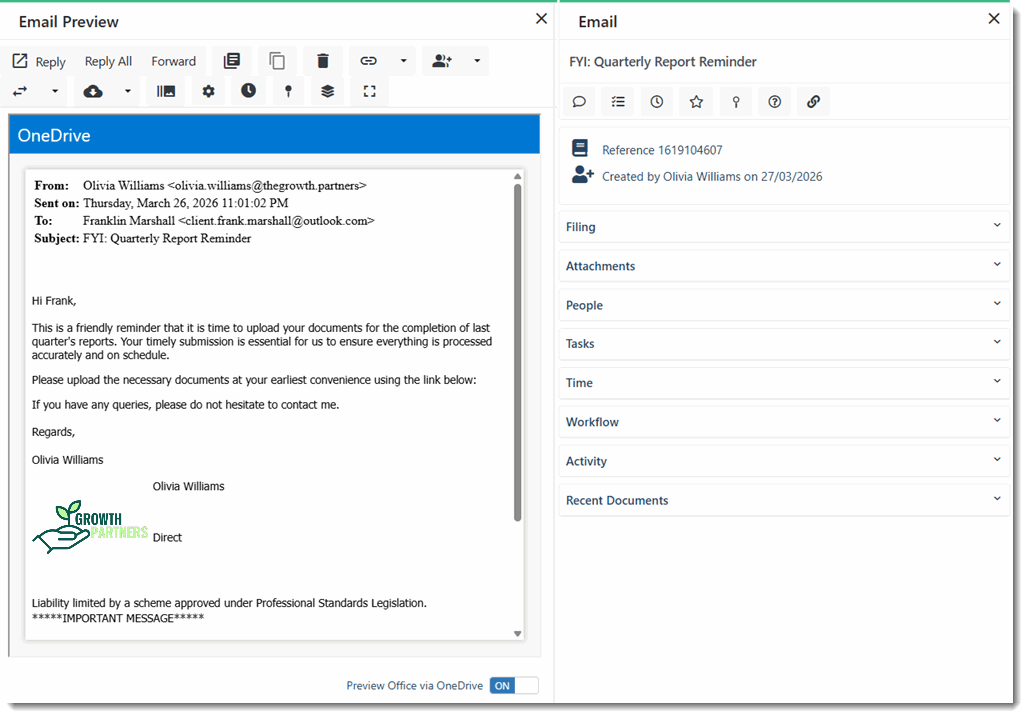Screen dimensions: 1028x718
Task: Expand the Time section
Action: click(x=784, y=383)
